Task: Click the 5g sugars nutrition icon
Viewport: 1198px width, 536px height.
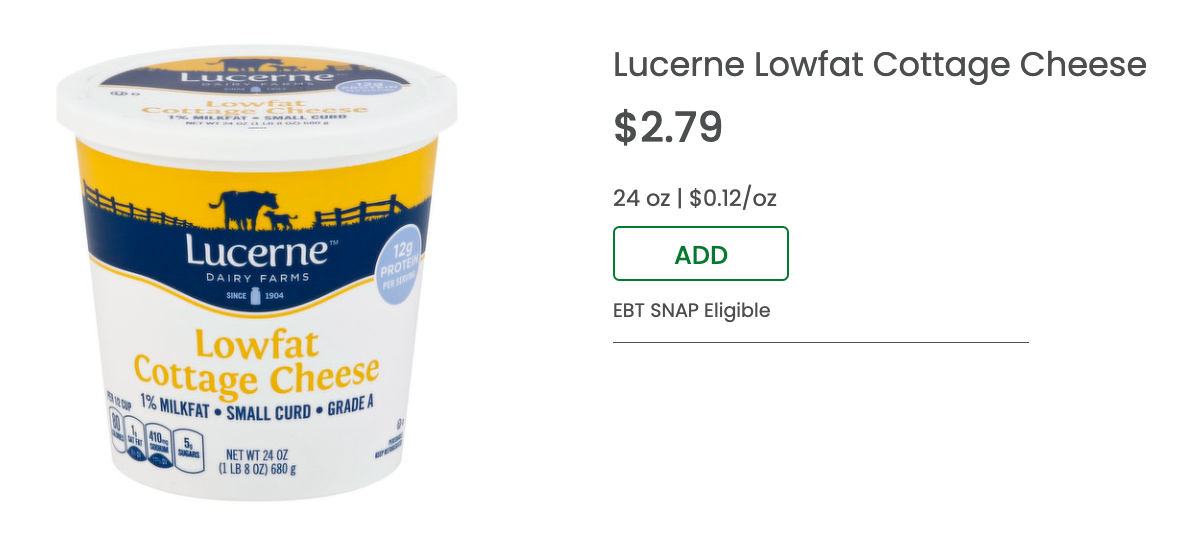Action: tap(188, 451)
